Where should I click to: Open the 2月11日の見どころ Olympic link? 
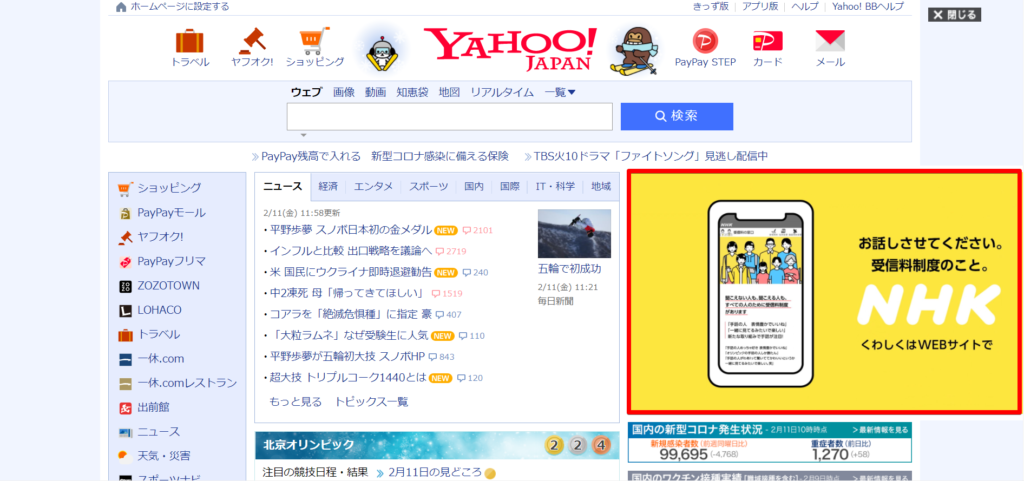click(434, 473)
